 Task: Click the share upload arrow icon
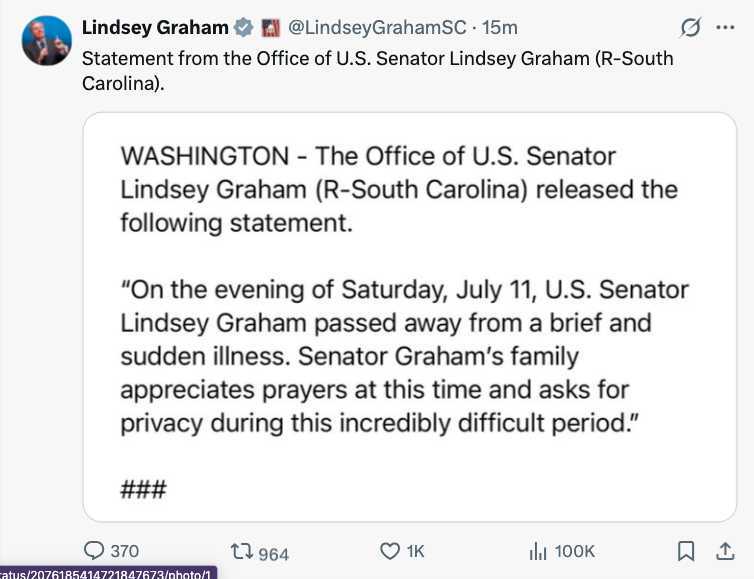click(x=725, y=551)
